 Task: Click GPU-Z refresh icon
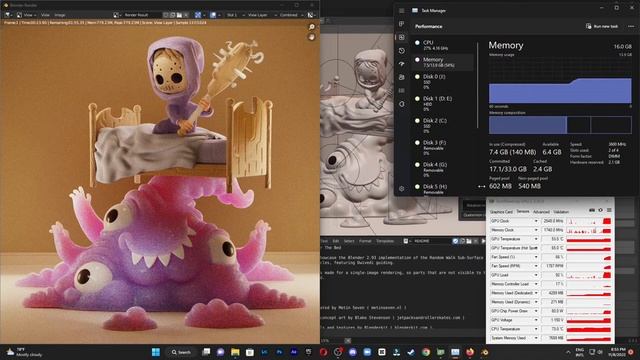(x=600, y=210)
